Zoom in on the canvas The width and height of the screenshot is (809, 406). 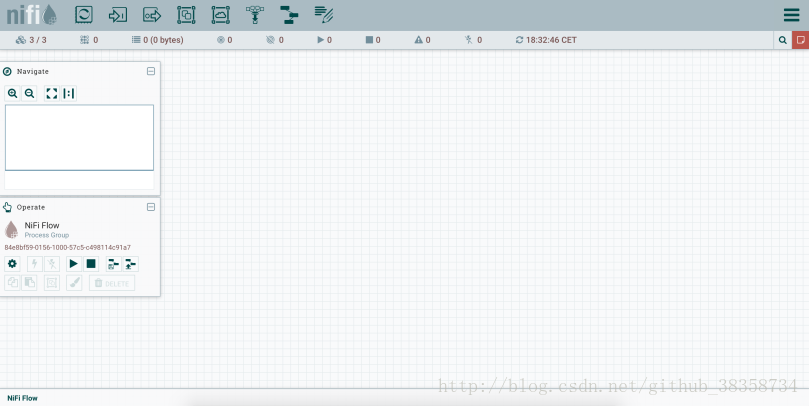(x=12, y=93)
